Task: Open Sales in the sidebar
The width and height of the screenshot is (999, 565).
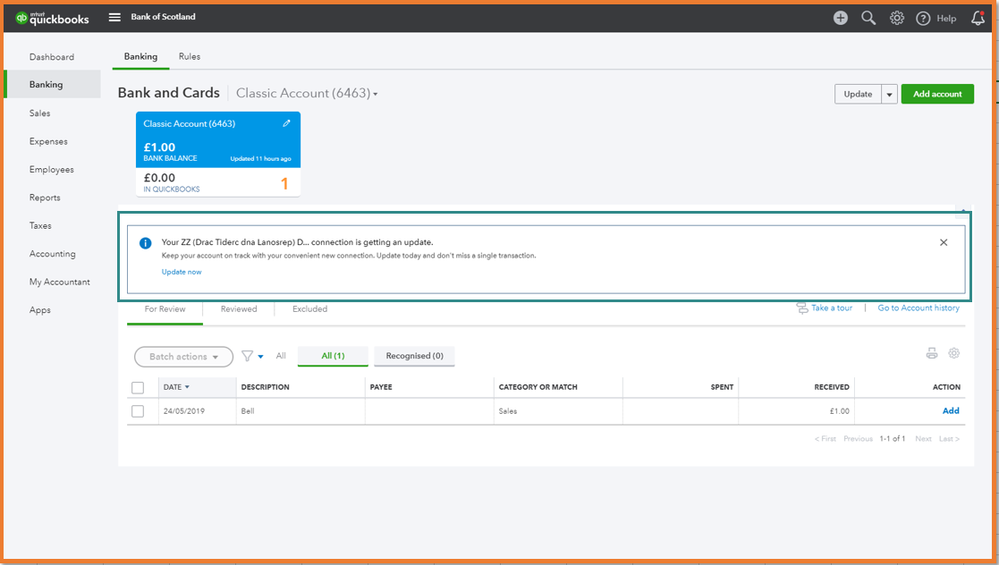Action: point(40,113)
